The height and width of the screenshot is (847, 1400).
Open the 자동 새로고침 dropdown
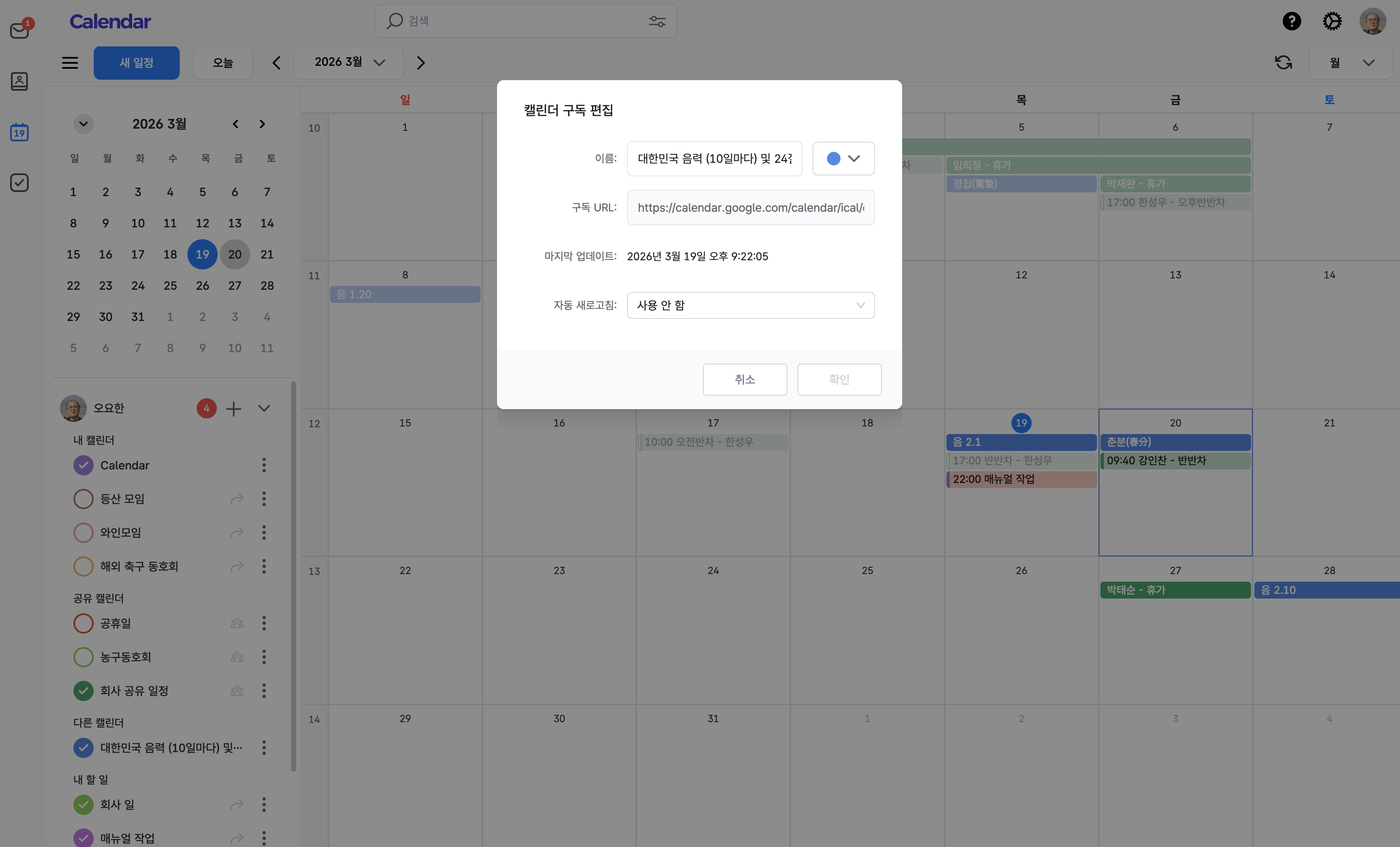[x=750, y=306]
